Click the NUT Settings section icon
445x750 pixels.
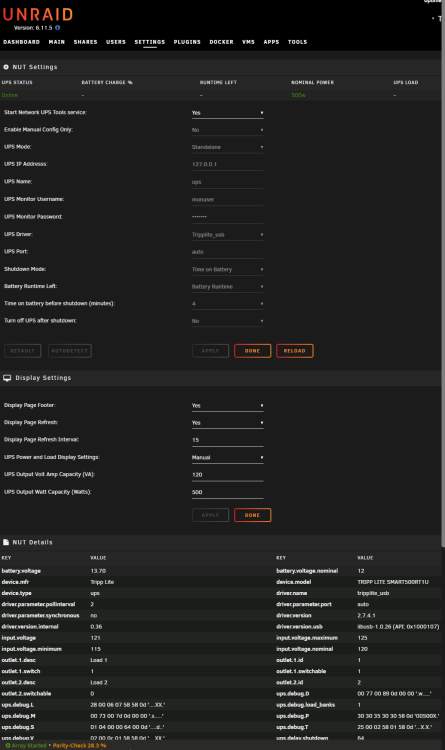(x=6, y=67)
